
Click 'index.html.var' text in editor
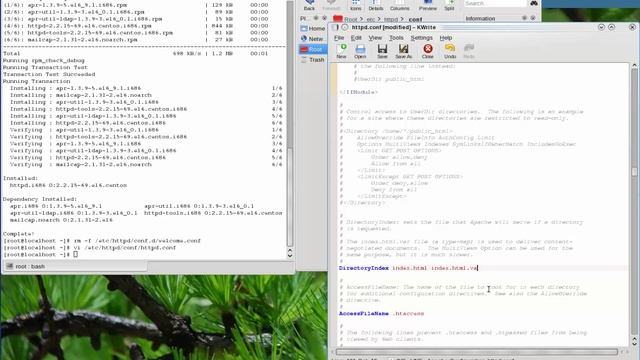pos(454,268)
